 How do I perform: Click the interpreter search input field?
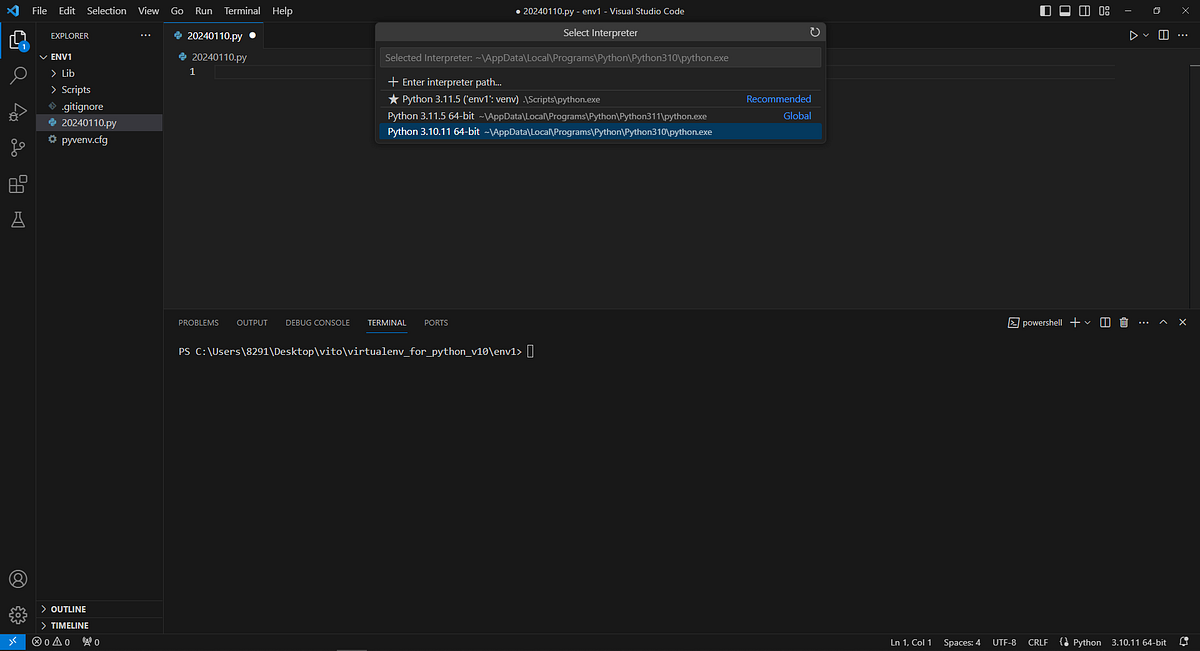click(600, 58)
